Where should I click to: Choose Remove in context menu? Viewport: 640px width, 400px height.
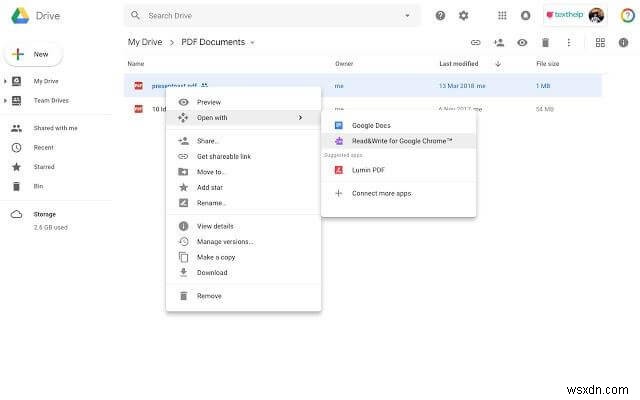[x=244, y=296]
